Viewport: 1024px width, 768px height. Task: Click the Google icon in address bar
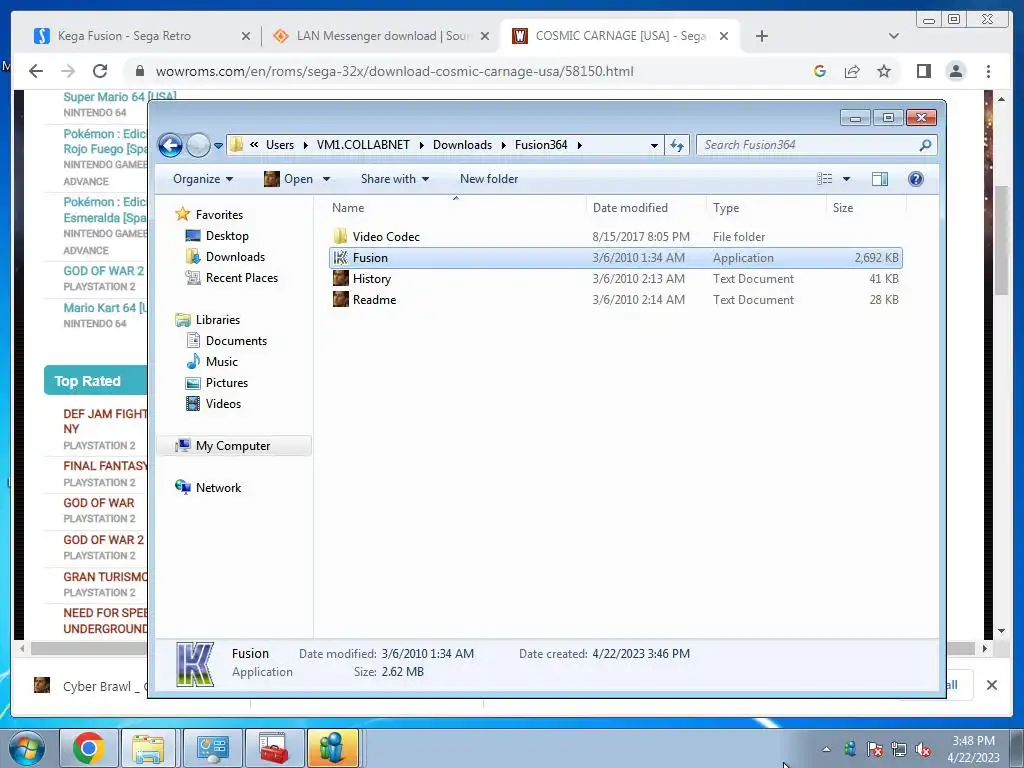coord(820,71)
